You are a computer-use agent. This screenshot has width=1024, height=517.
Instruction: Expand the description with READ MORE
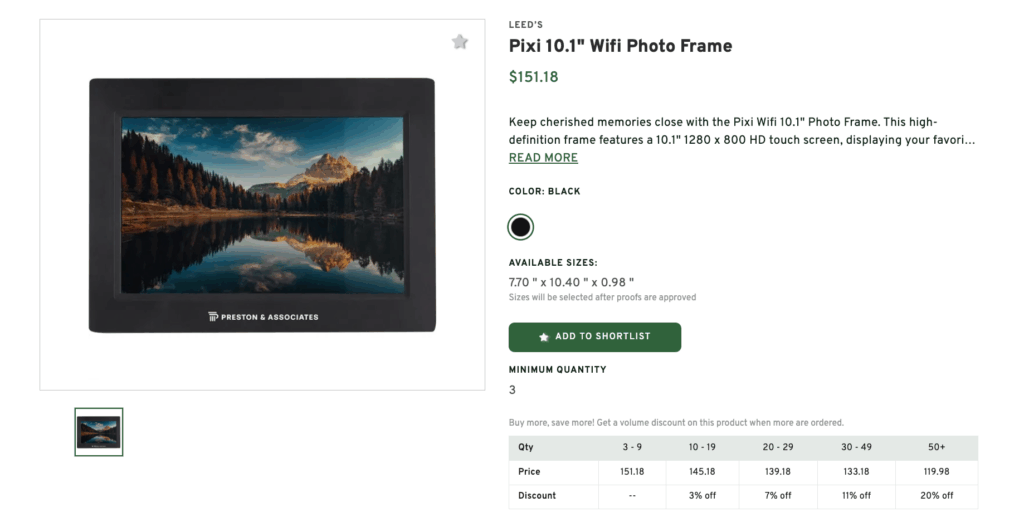click(543, 158)
